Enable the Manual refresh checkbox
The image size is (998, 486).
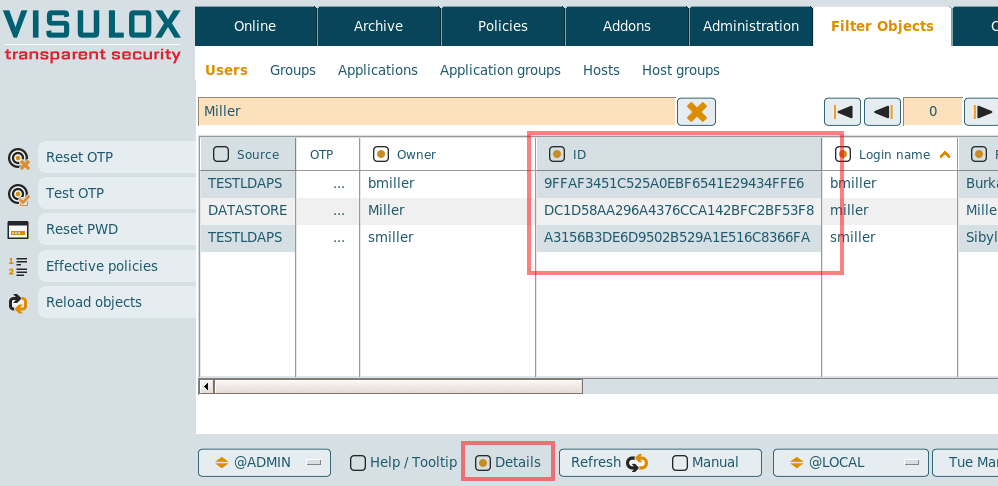click(680, 463)
